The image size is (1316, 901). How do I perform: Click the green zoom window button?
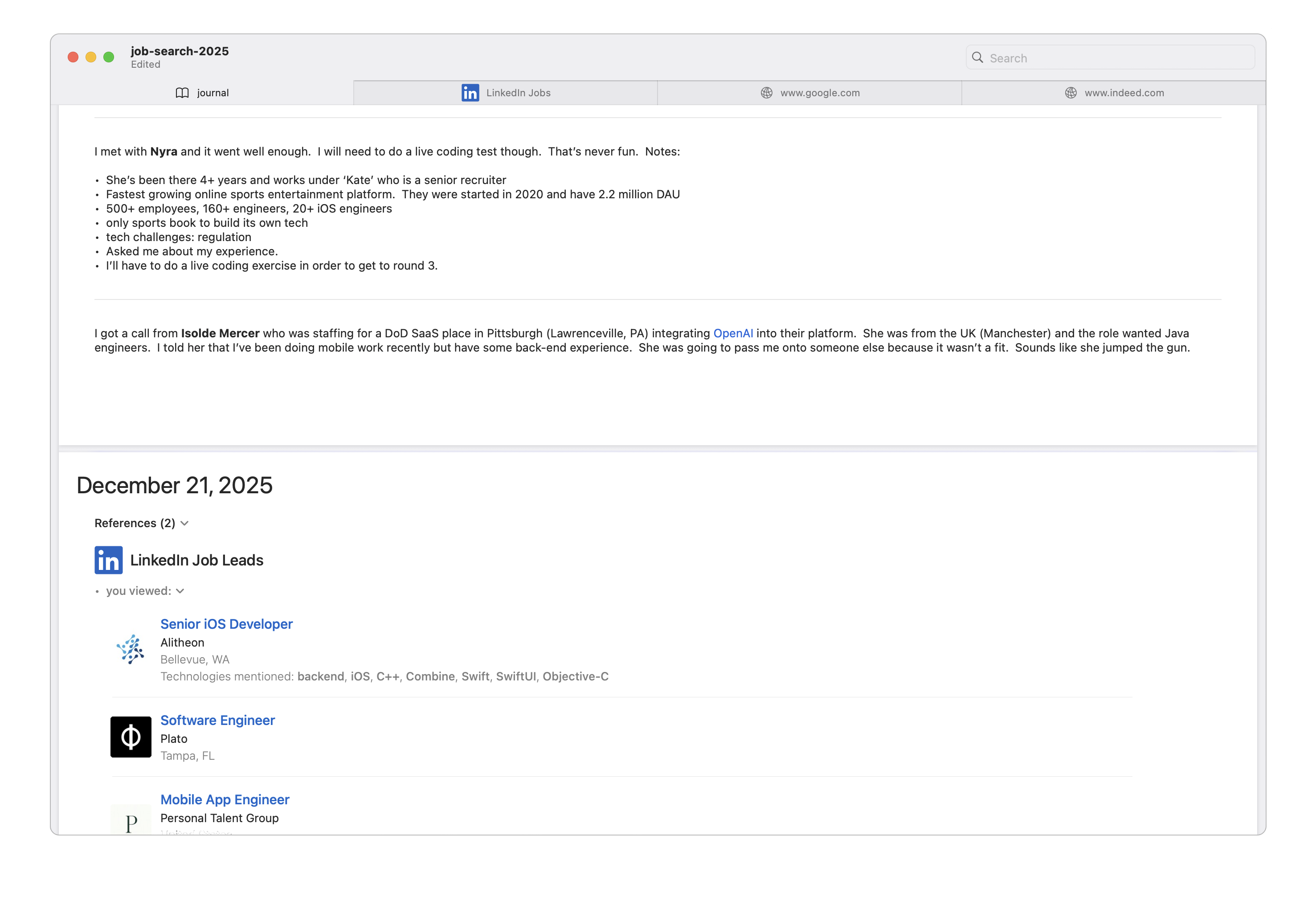pyautogui.click(x=109, y=57)
